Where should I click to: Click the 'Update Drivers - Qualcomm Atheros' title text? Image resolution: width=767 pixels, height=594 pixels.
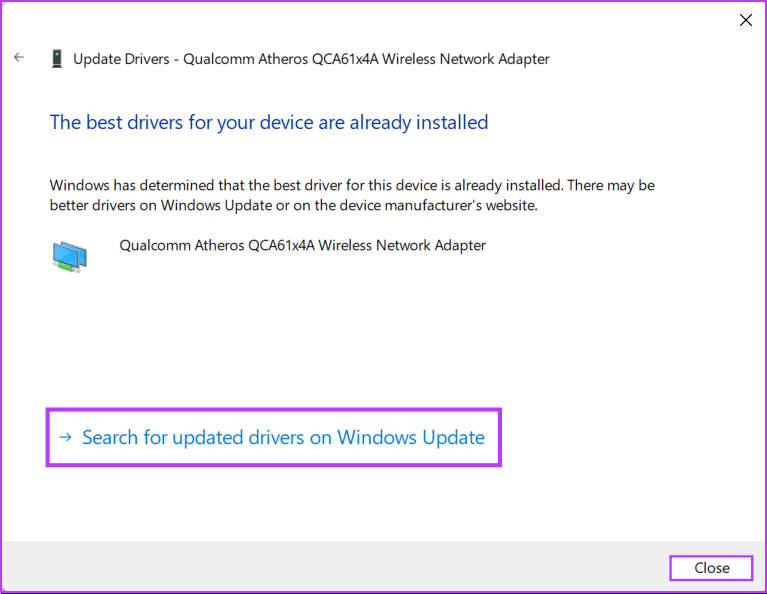pos(311,59)
